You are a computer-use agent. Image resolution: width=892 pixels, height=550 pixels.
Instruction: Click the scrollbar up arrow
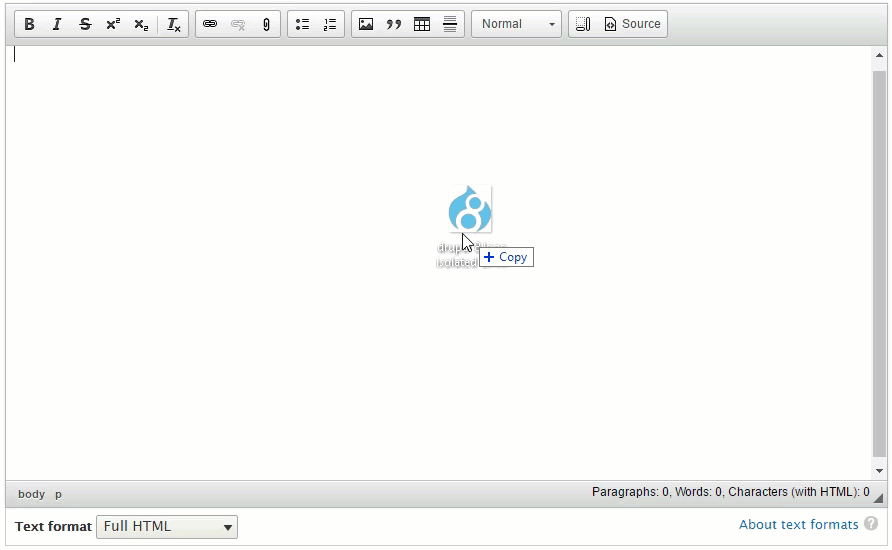pyautogui.click(x=879, y=55)
